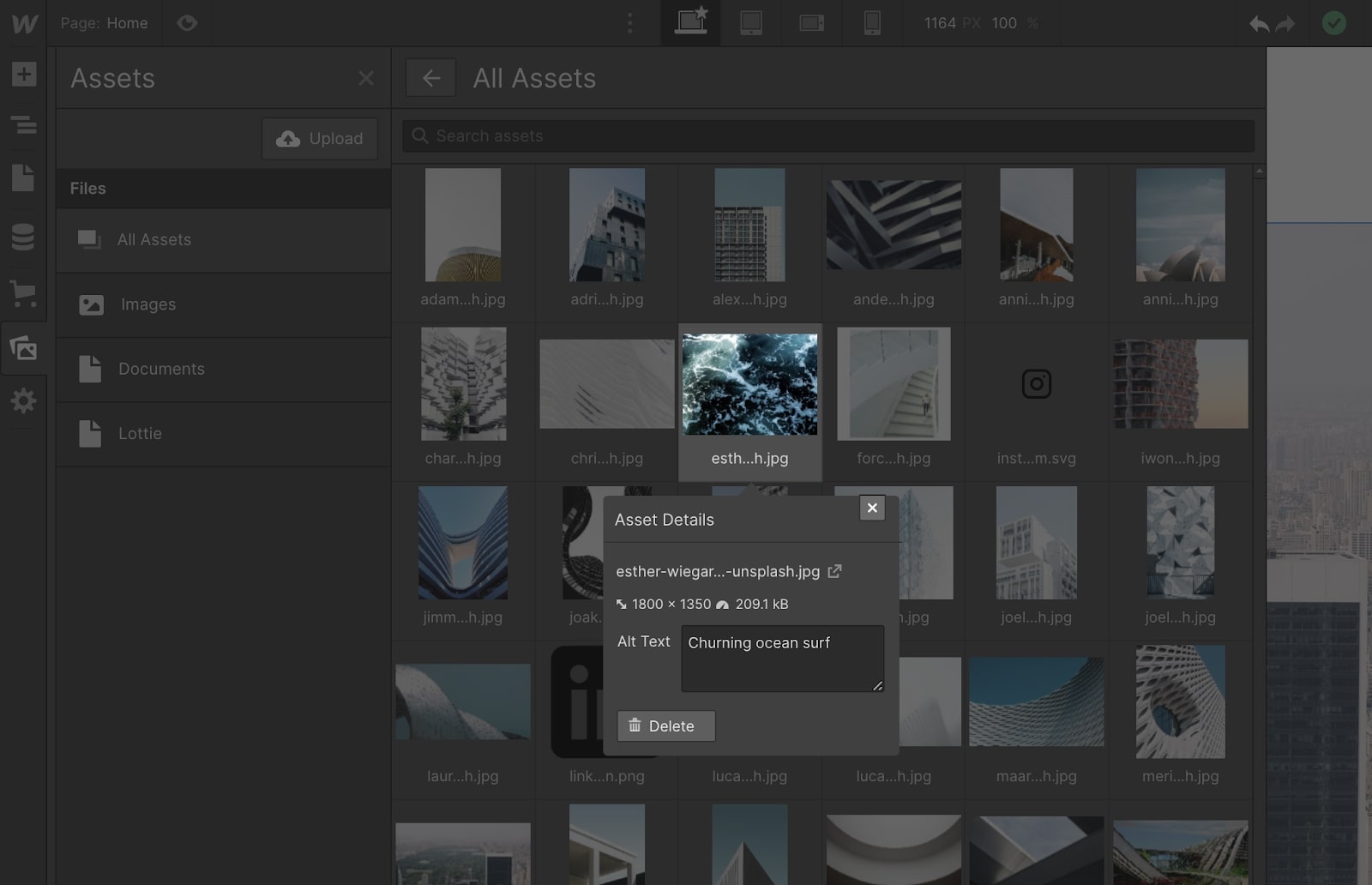Delete the selected asset
This screenshot has height=885, width=1372.
coord(665,725)
